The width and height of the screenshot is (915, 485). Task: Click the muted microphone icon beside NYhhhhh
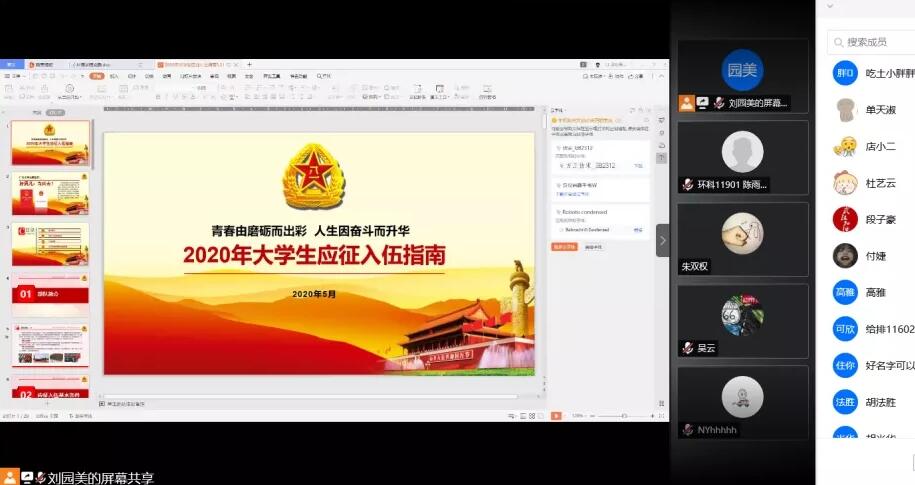click(x=687, y=429)
